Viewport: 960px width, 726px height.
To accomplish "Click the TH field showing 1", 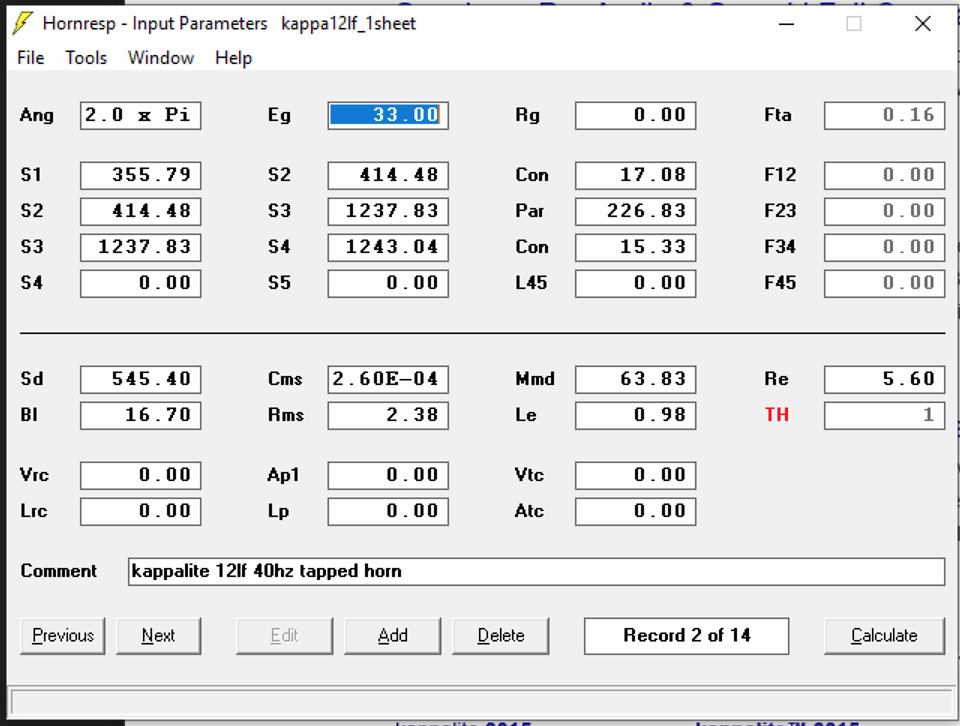I will tap(885, 416).
